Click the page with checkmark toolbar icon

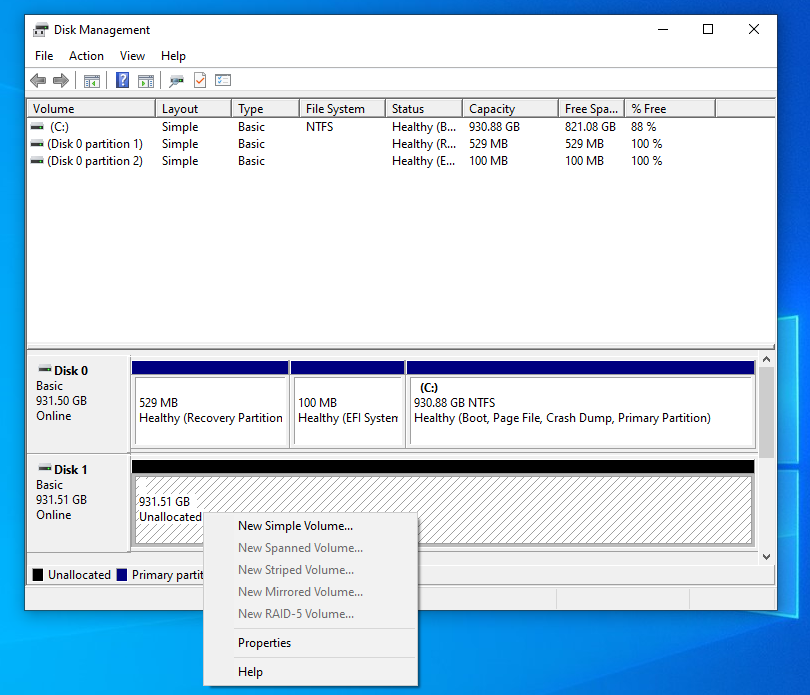click(x=200, y=80)
